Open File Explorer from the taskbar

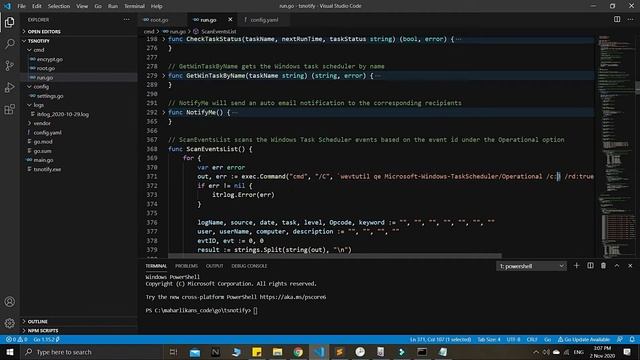(x=278, y=352)
